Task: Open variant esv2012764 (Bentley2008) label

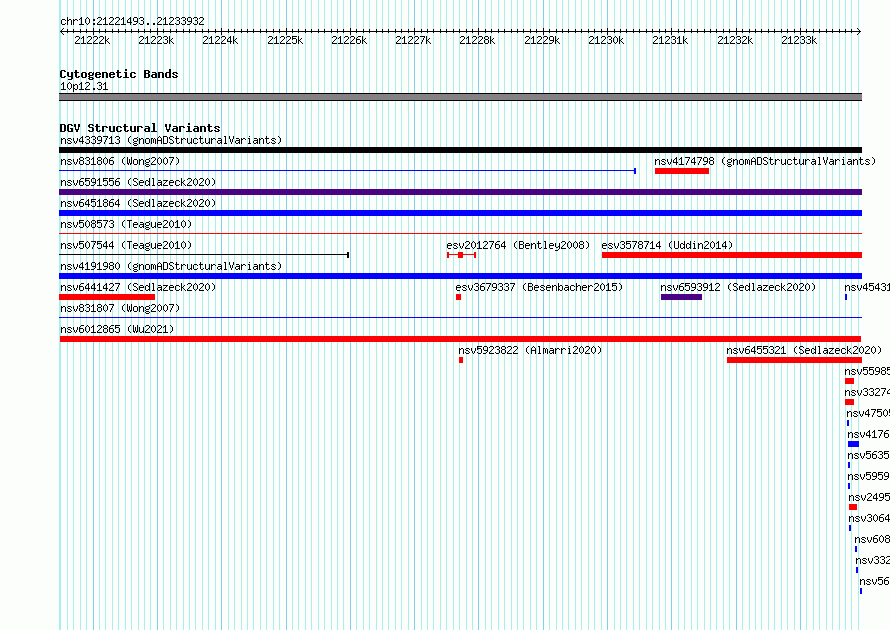Action: click(x=518, y=245)
